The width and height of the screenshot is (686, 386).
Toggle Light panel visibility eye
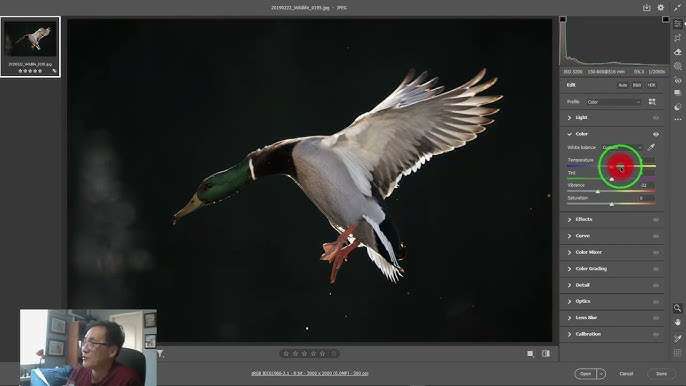(x=655, y=118)
